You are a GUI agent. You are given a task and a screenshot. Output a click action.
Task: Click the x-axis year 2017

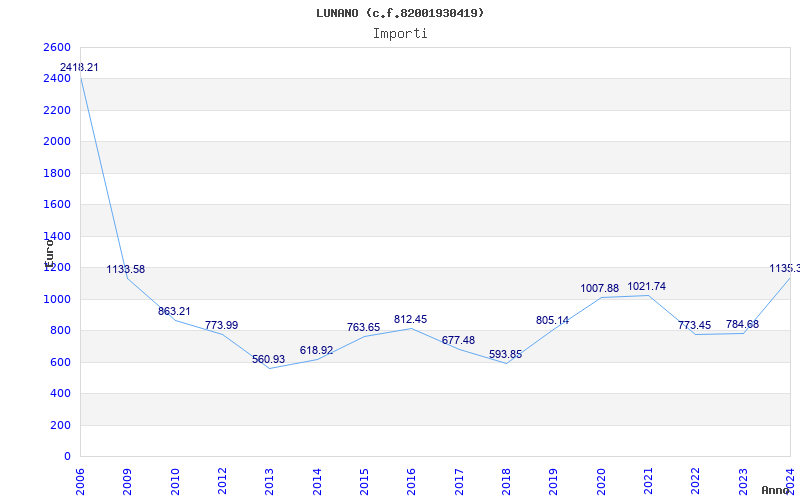coord(459,481)
